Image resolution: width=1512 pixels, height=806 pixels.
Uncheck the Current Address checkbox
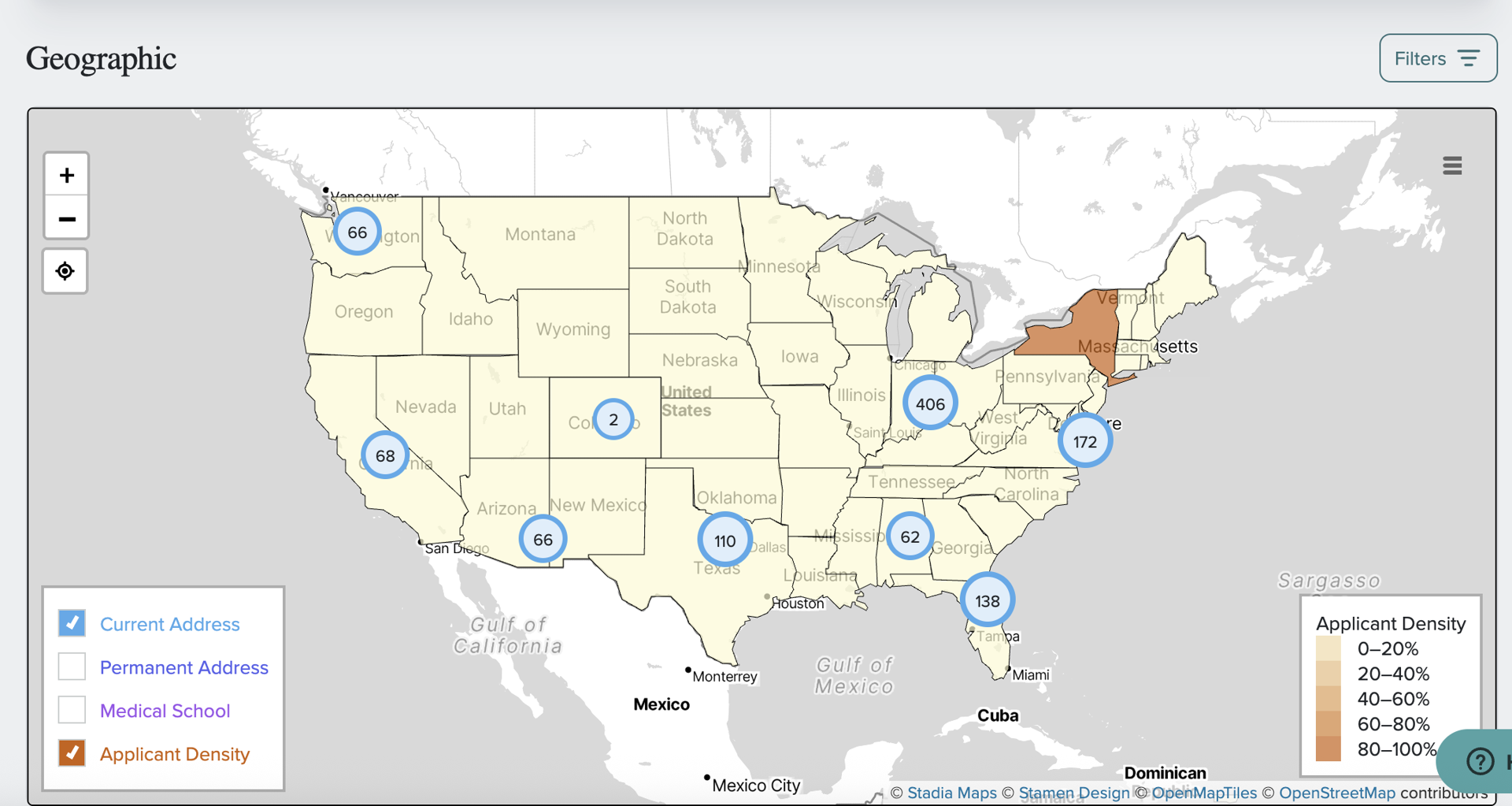point(72,623)
